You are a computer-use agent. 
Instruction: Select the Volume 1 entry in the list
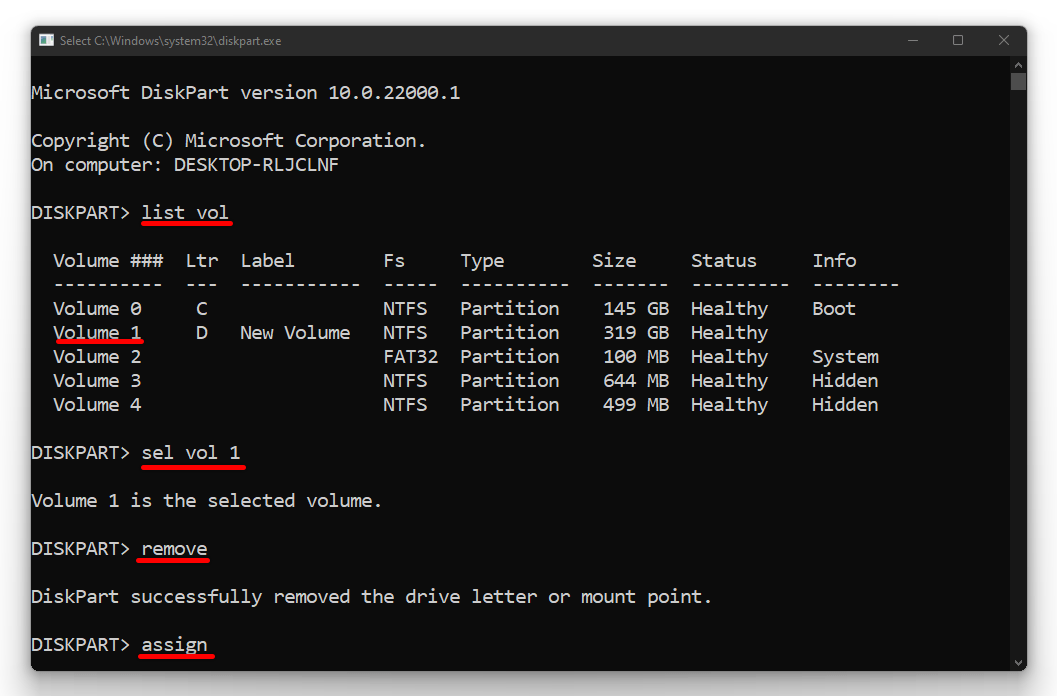(97, 332)
